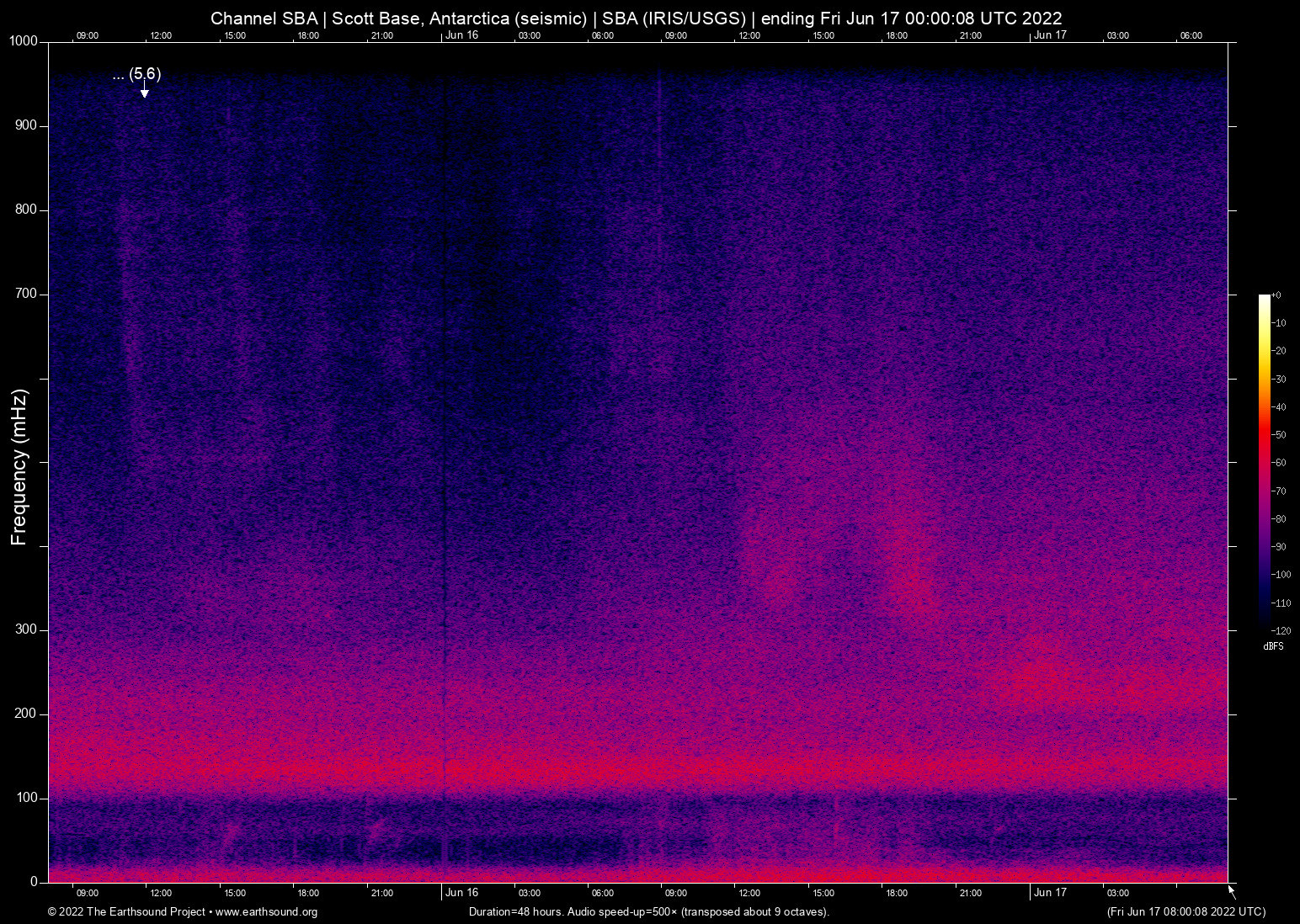Click the "dBFS" unit label under color scale
The image size is (1300, 924).
coord(1273,646)
